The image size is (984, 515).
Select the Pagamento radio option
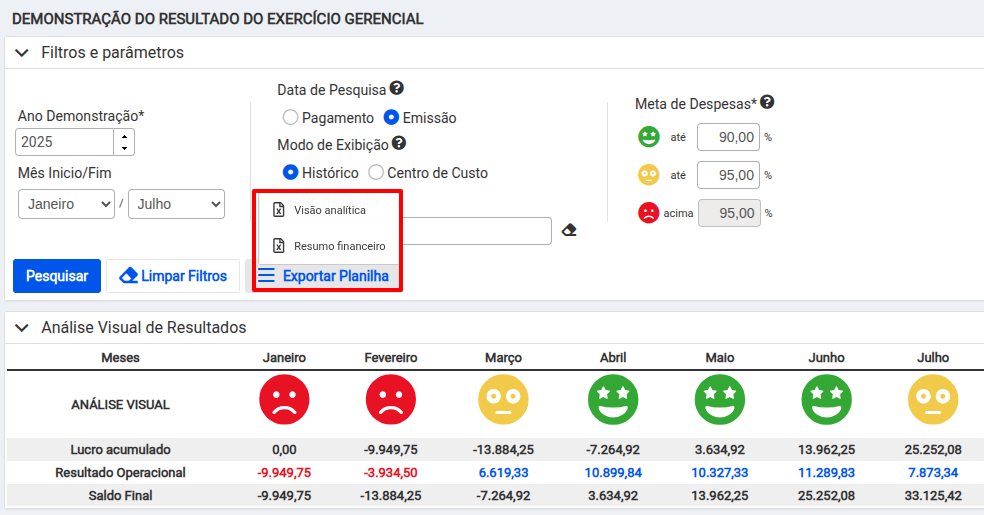[x=291, y=117]
